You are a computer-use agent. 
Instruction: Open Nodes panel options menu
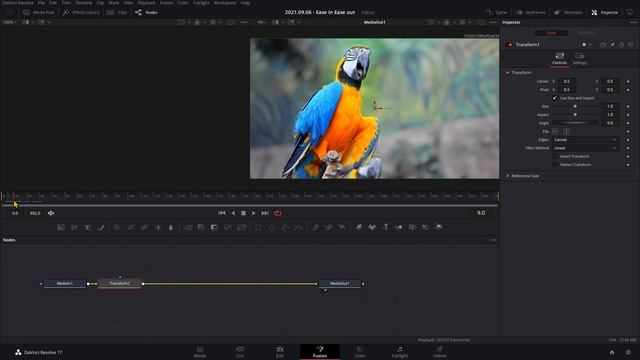tap(493, 240)
